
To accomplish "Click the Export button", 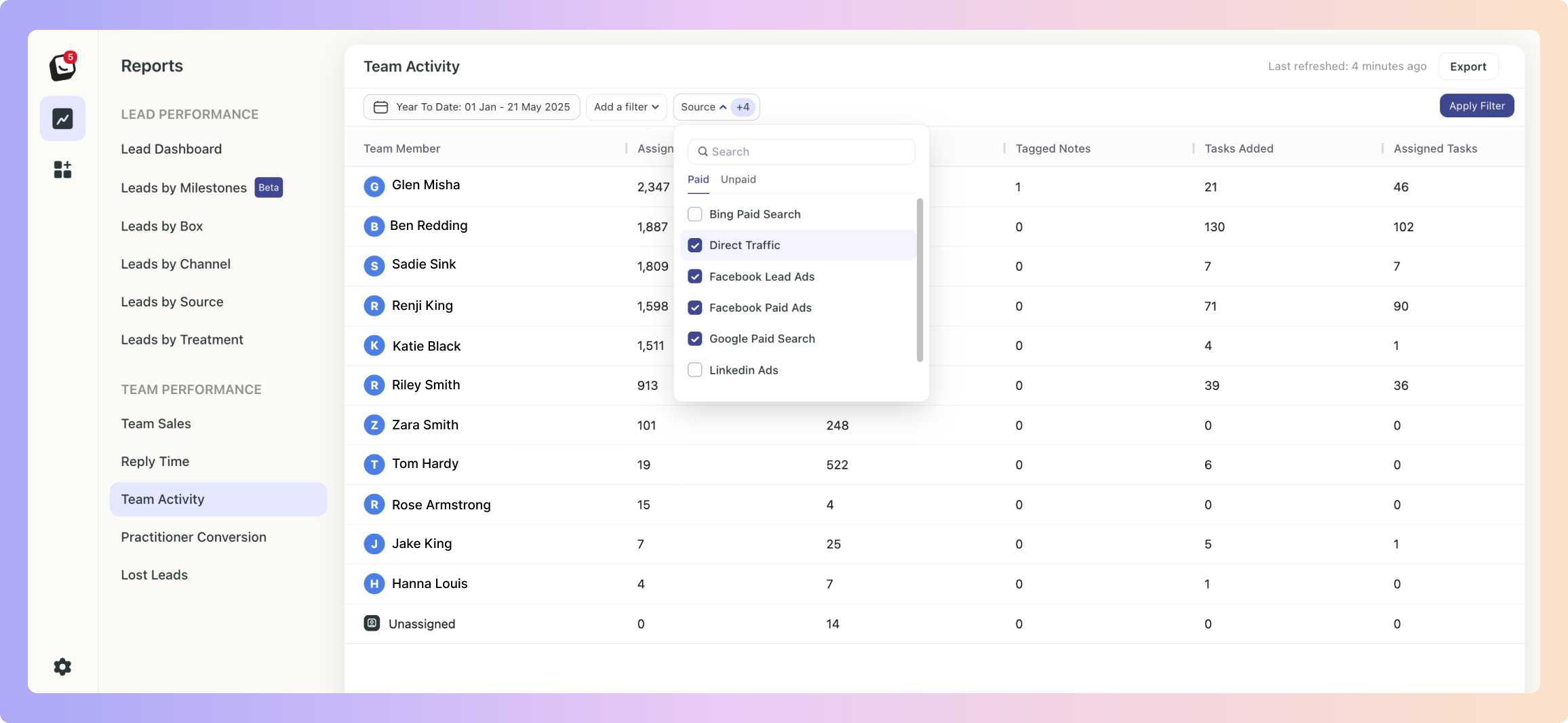I will click(x=1468, y=66).
